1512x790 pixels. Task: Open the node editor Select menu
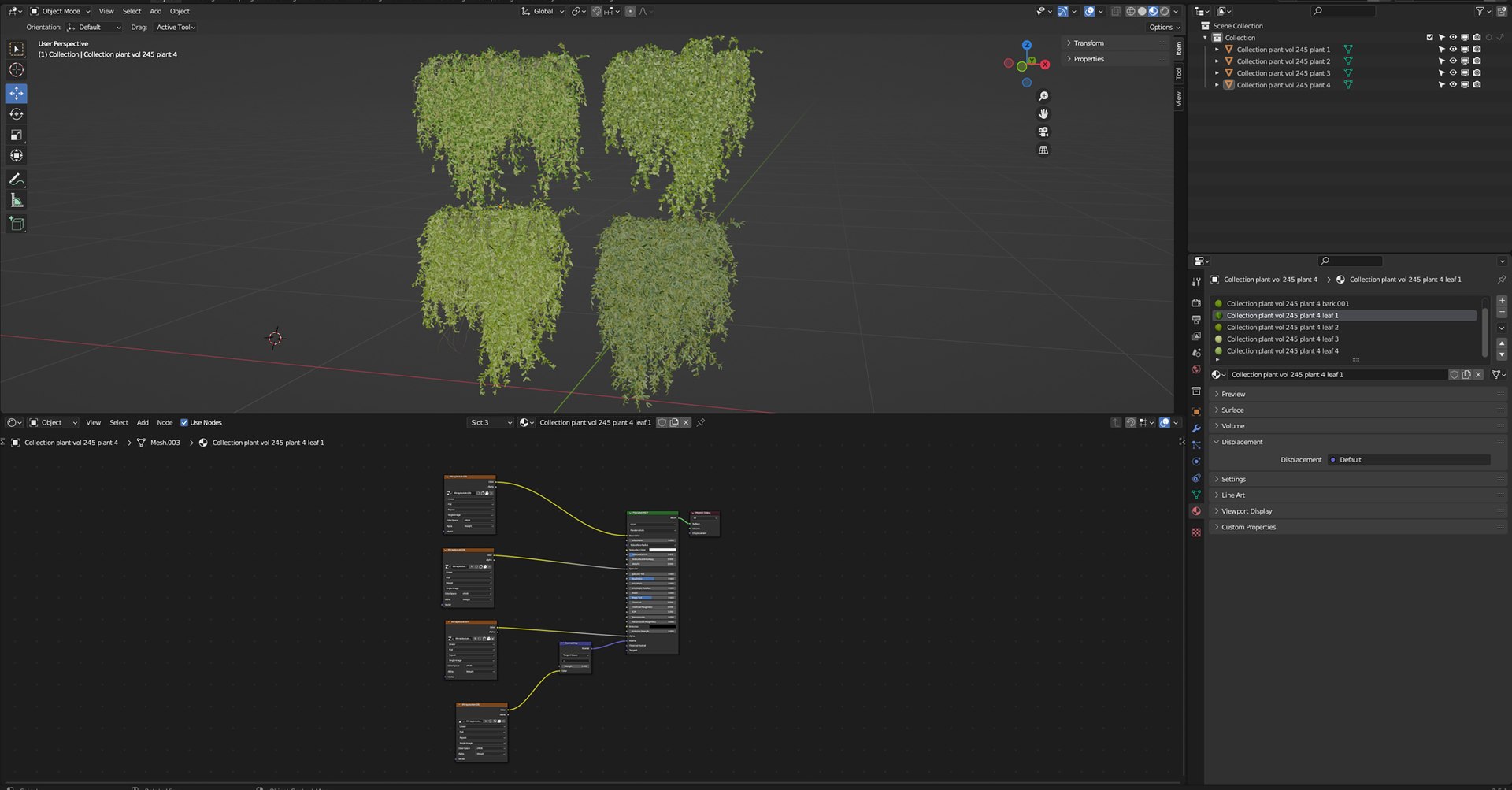tap(119, 423)
